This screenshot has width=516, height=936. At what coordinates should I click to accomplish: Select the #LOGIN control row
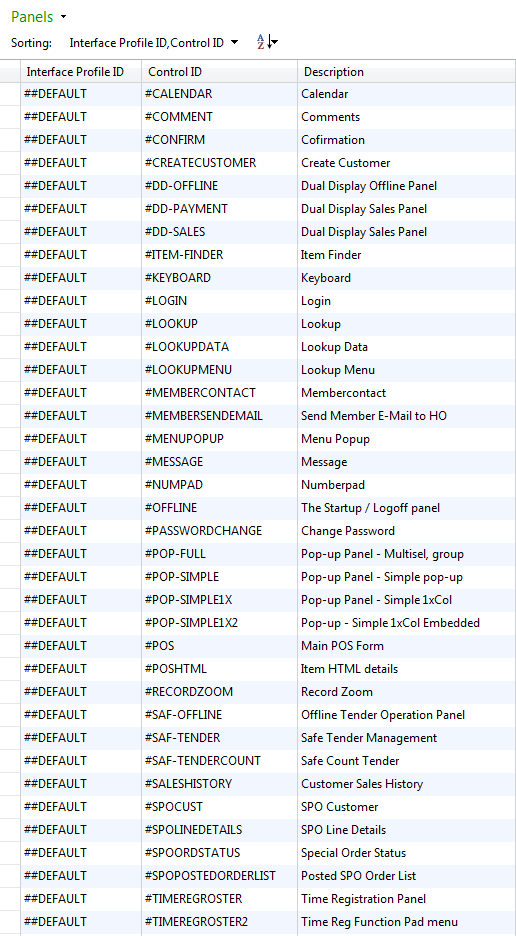(268, 301)
